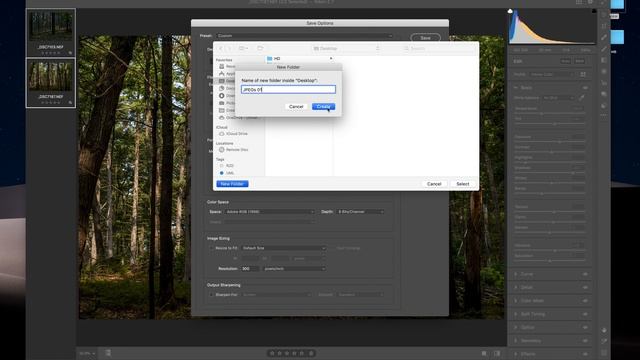Viewport: 640px width, 360px height.
Task: Select the Color Sampler tool
Action: (x=604, y=341)
